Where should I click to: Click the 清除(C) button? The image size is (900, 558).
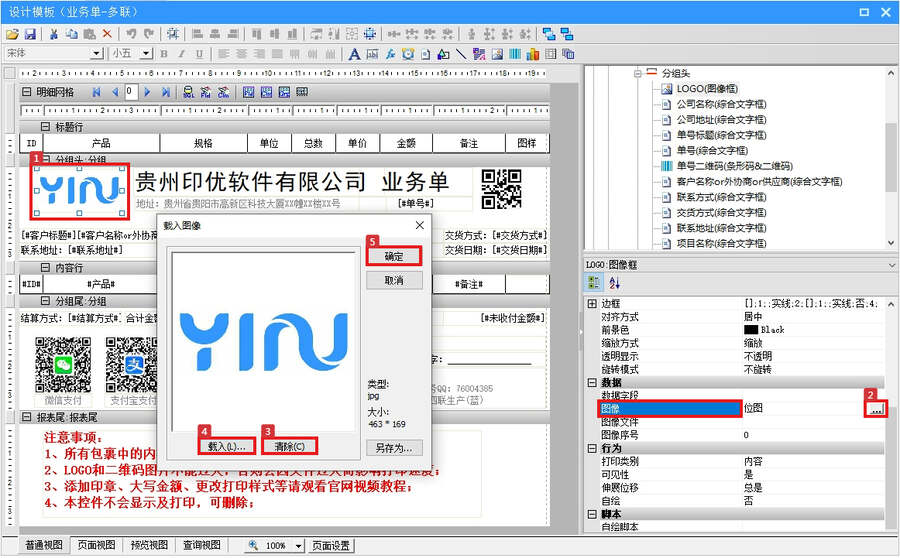(x=290, y=447)
